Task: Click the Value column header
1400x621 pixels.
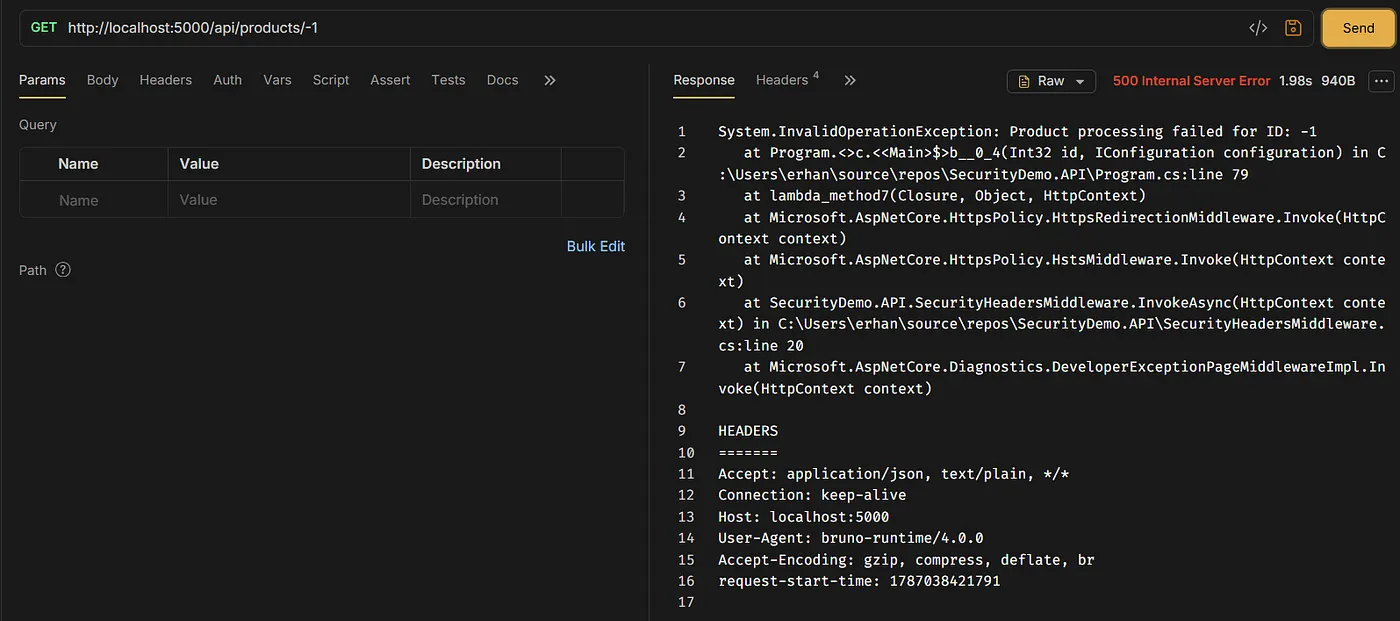Action: click(x=199, y=164)
